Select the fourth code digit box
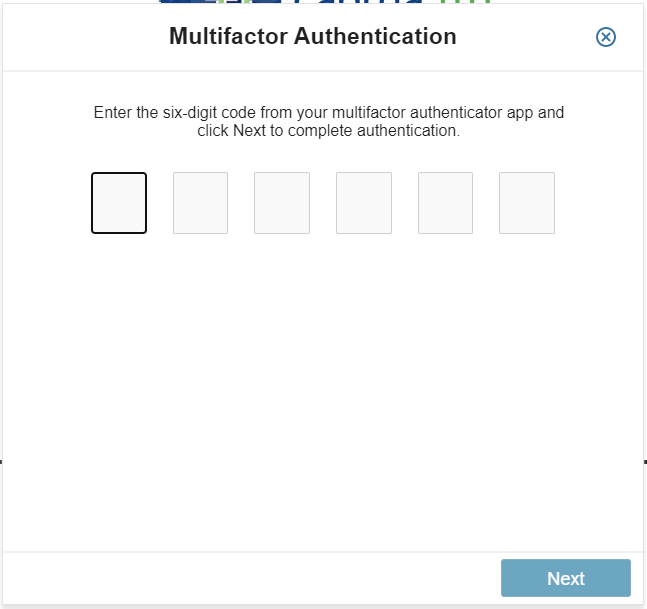Screen dimensions: 647x609 pyautogui.click(x=364, y=203)
